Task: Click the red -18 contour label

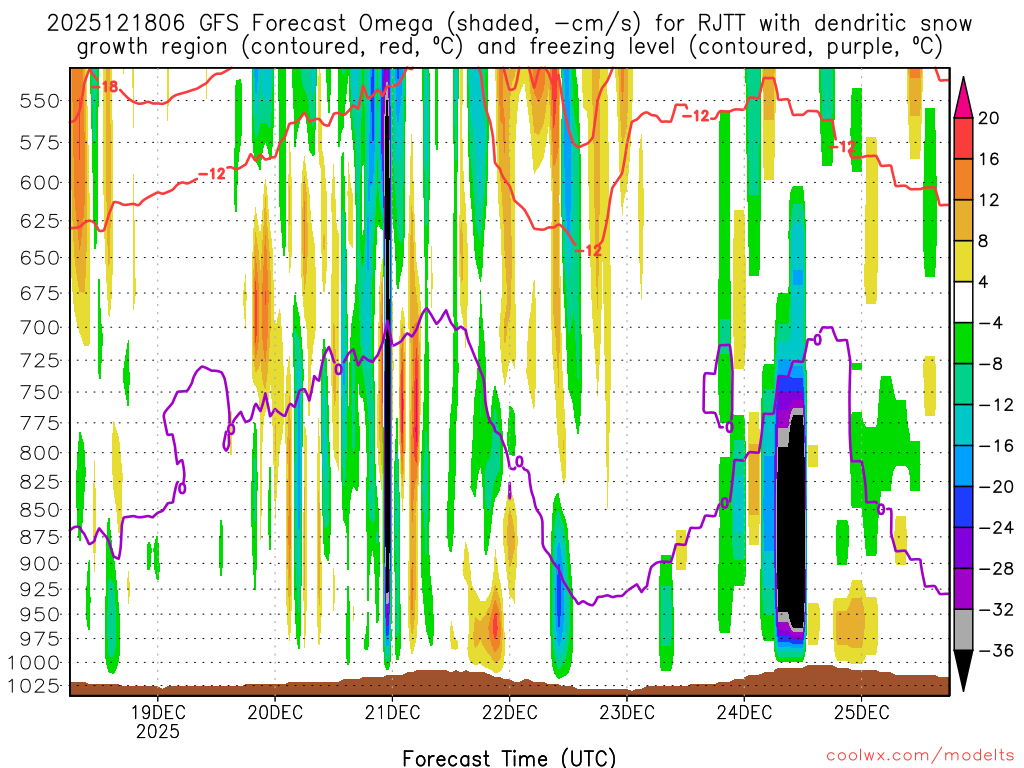Action: (x=104, y=86)
